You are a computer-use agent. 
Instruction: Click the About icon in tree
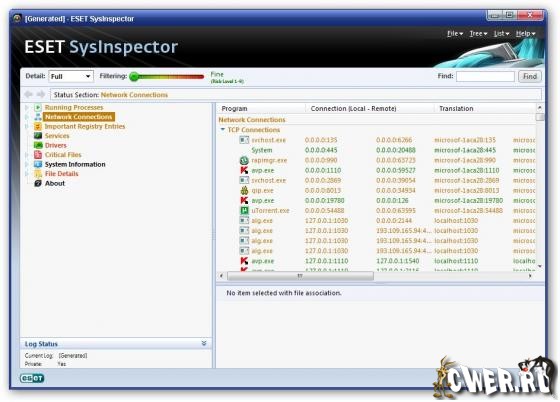click(38, 183)
